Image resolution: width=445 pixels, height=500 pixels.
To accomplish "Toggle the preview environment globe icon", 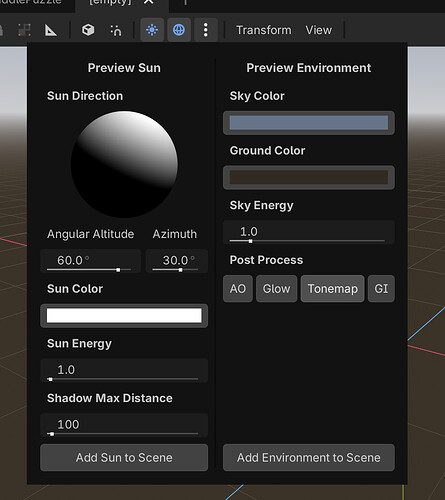I will click(x=179, y=30).
